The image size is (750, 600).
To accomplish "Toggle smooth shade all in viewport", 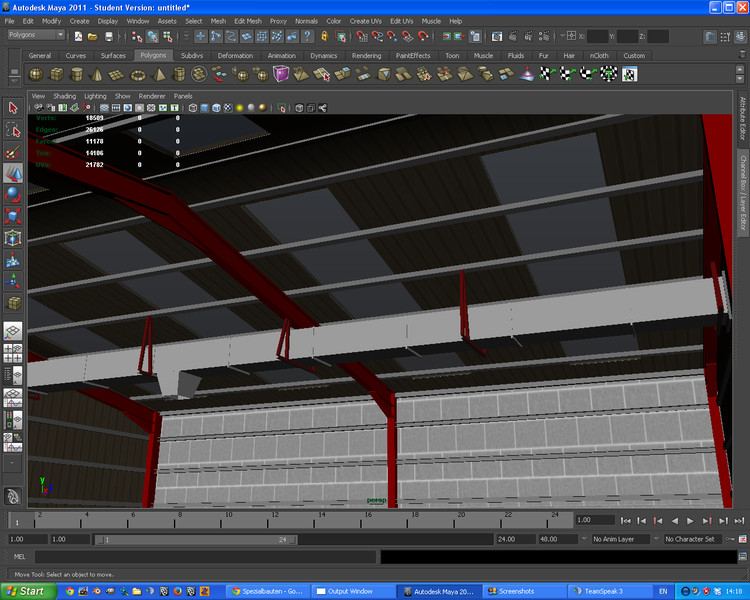I will tap(205, 108).
